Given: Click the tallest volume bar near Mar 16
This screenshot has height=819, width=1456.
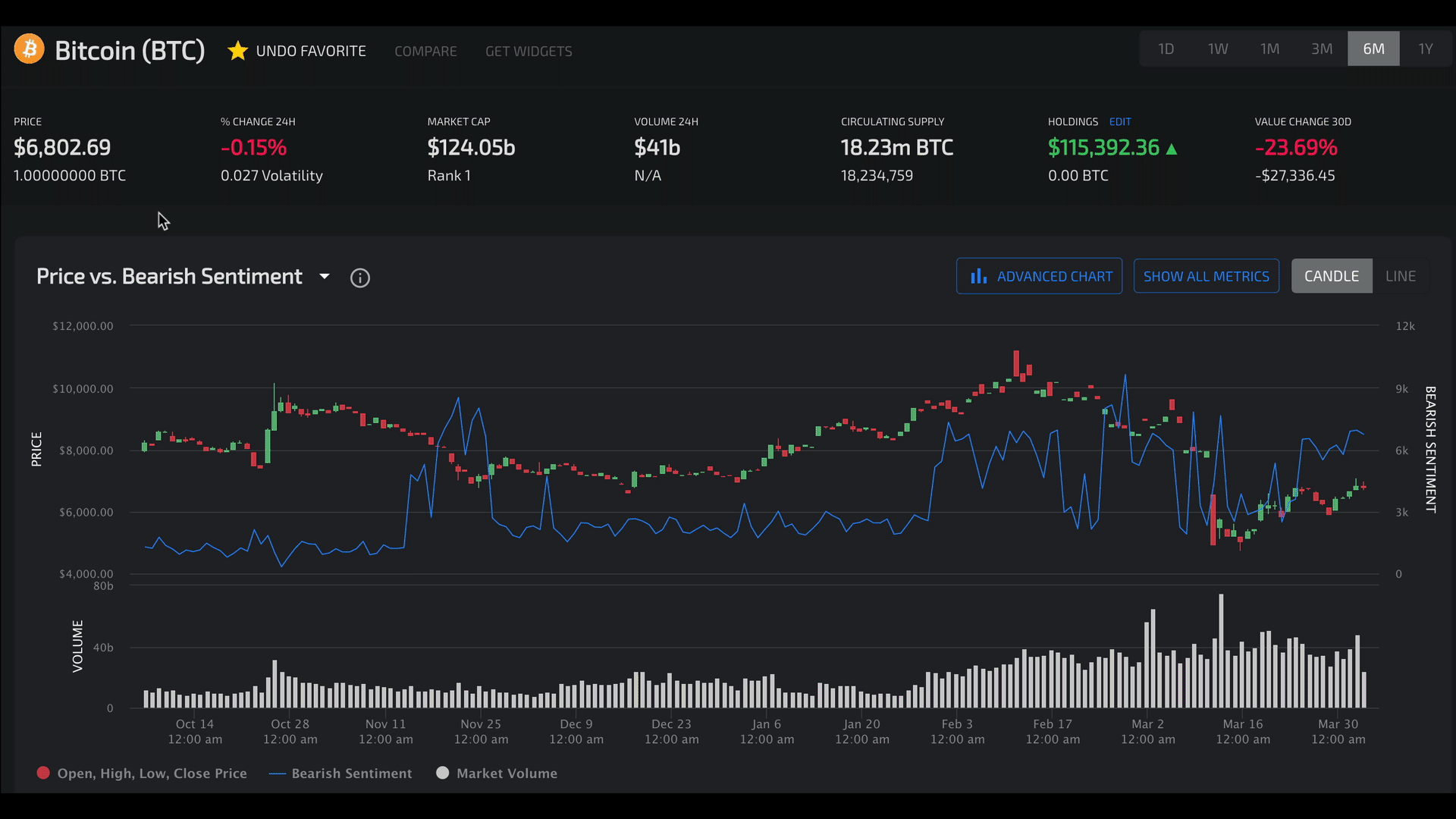Looking at the screenshot, I should tap(1221, 651).
